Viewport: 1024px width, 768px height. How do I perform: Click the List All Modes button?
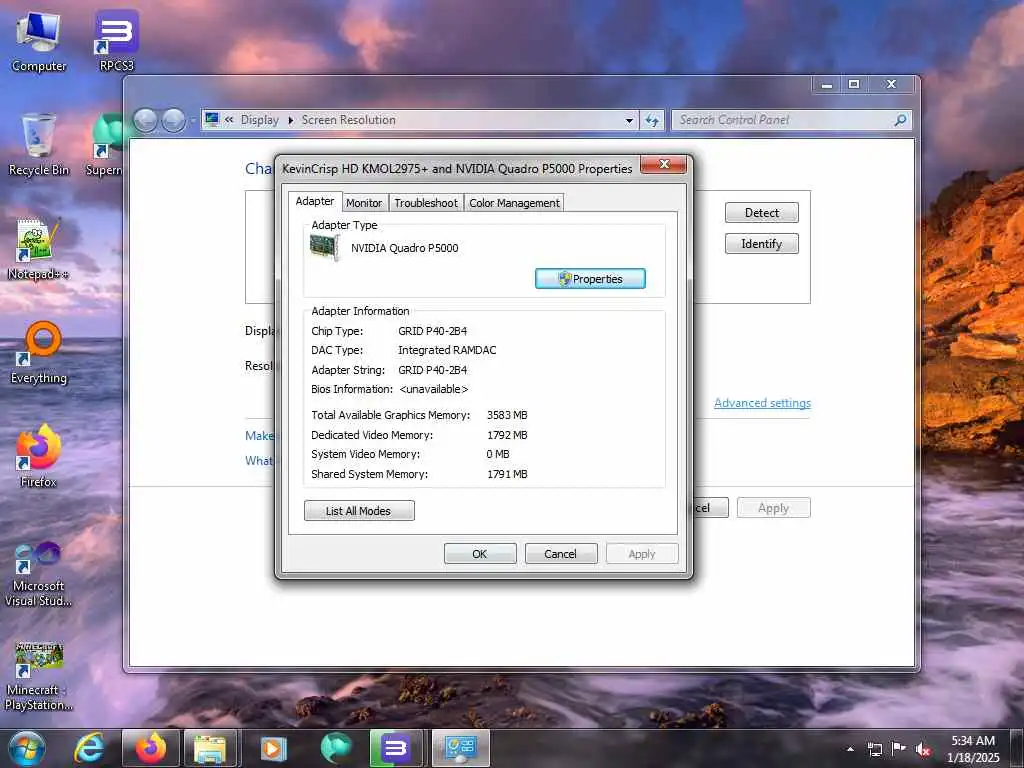359,511
